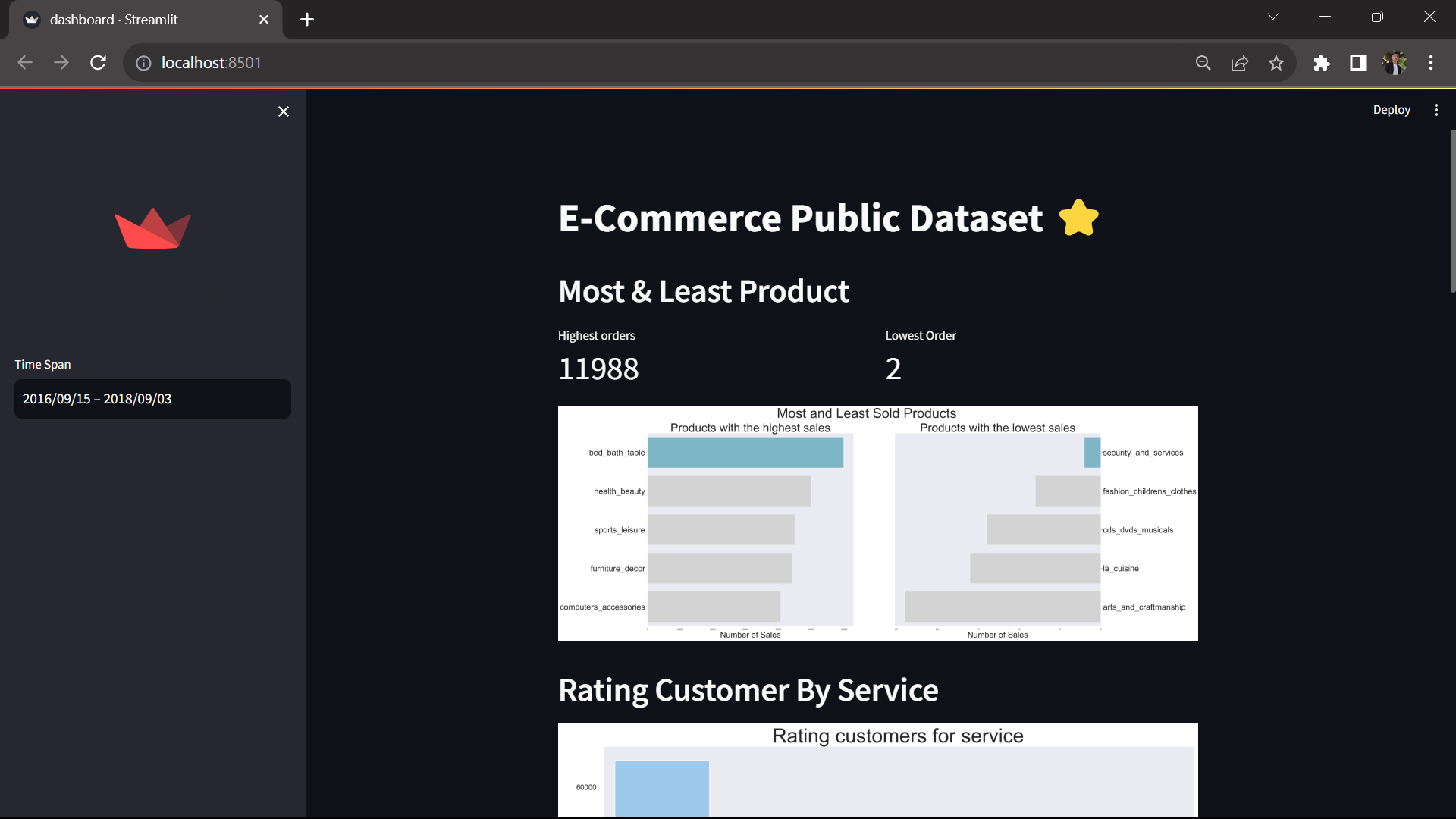The image size is (1456, 819).
Task: Open the browser extensions puzzle icon
Action: (1322, 63)
